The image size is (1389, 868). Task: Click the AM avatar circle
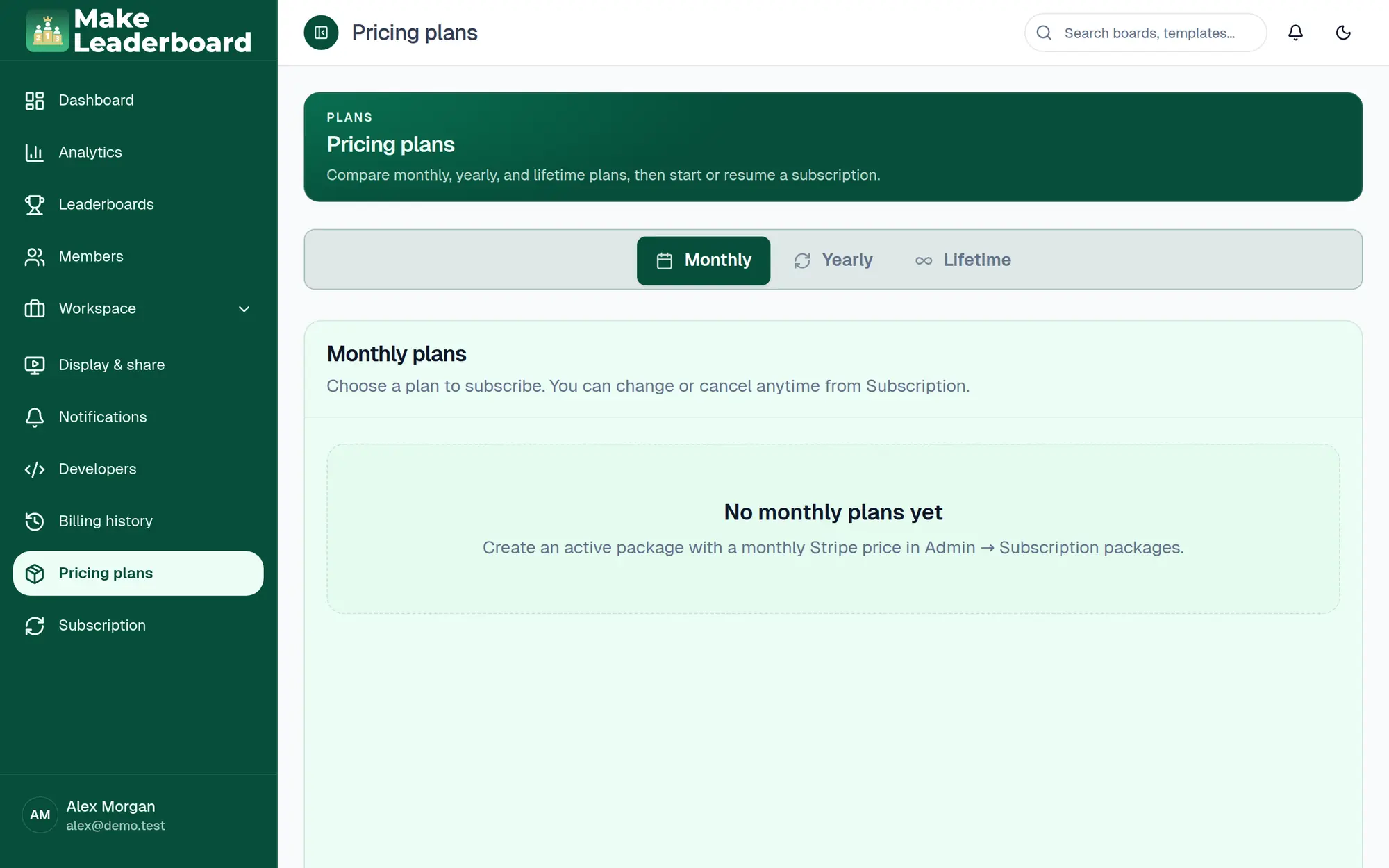pos(40,815)
